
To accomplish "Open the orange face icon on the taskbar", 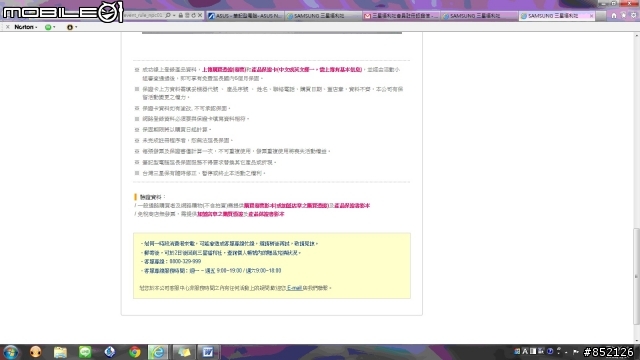I will [36, 352].
